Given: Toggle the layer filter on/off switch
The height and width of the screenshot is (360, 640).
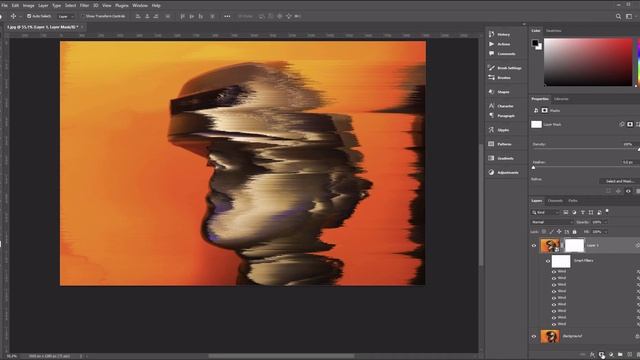Looking at the screenshot, I should point(607,211).
